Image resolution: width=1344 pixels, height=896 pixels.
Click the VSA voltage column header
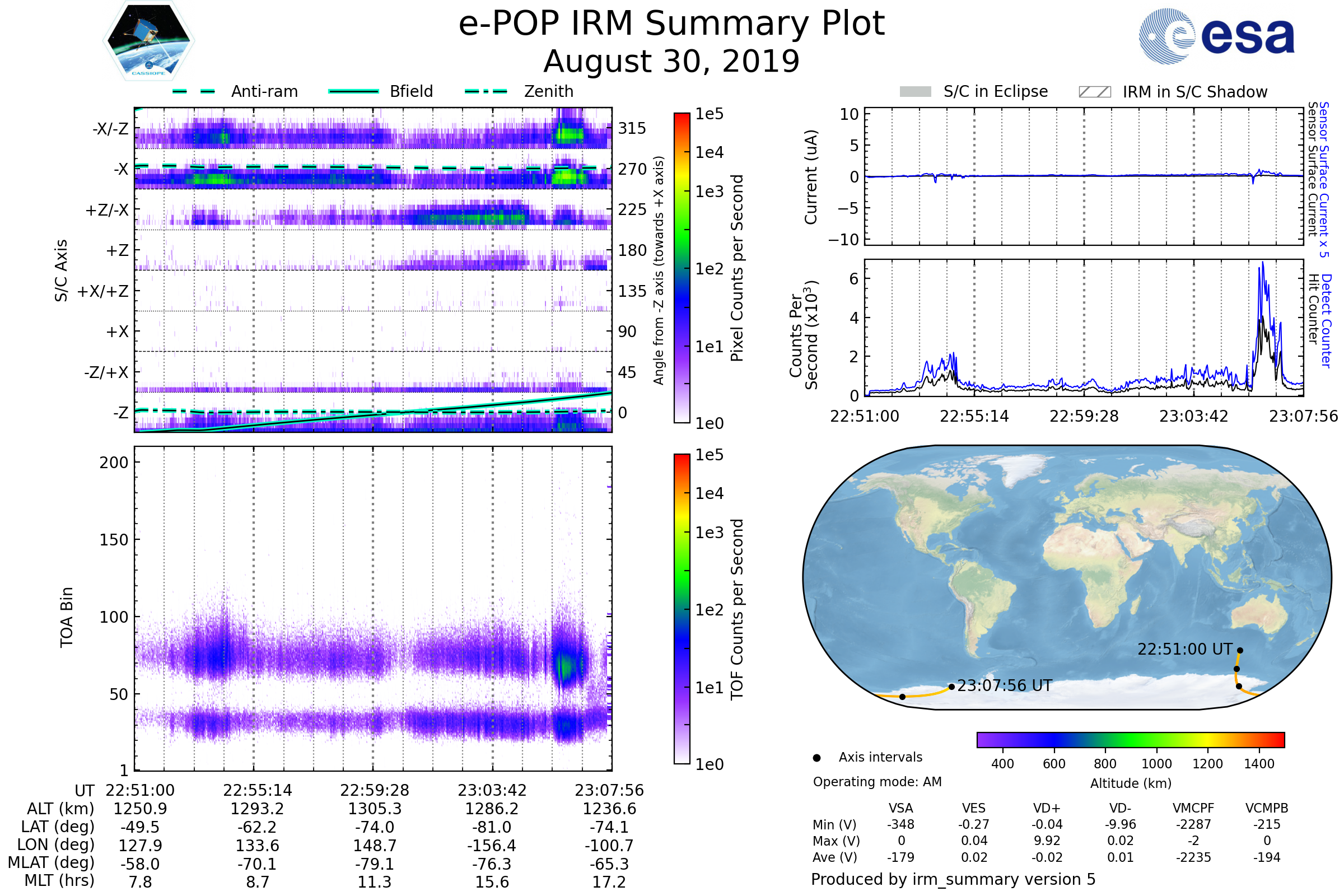[x=900, y=808]
